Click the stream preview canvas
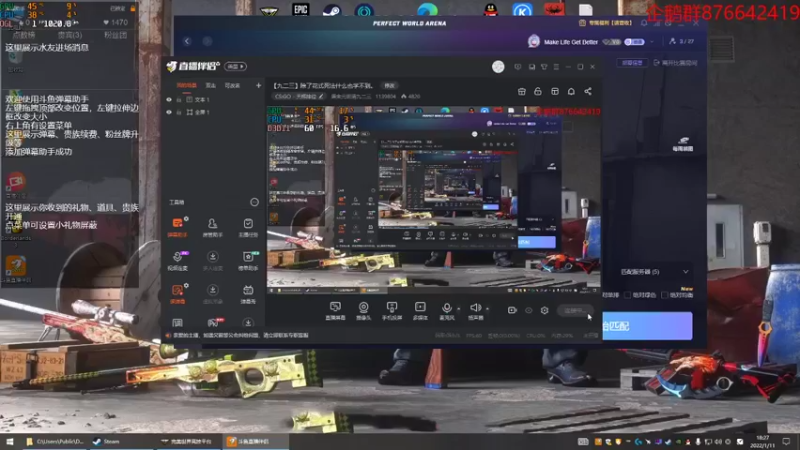Viewport: 800px width, 450px height. [x=433, y=199]
